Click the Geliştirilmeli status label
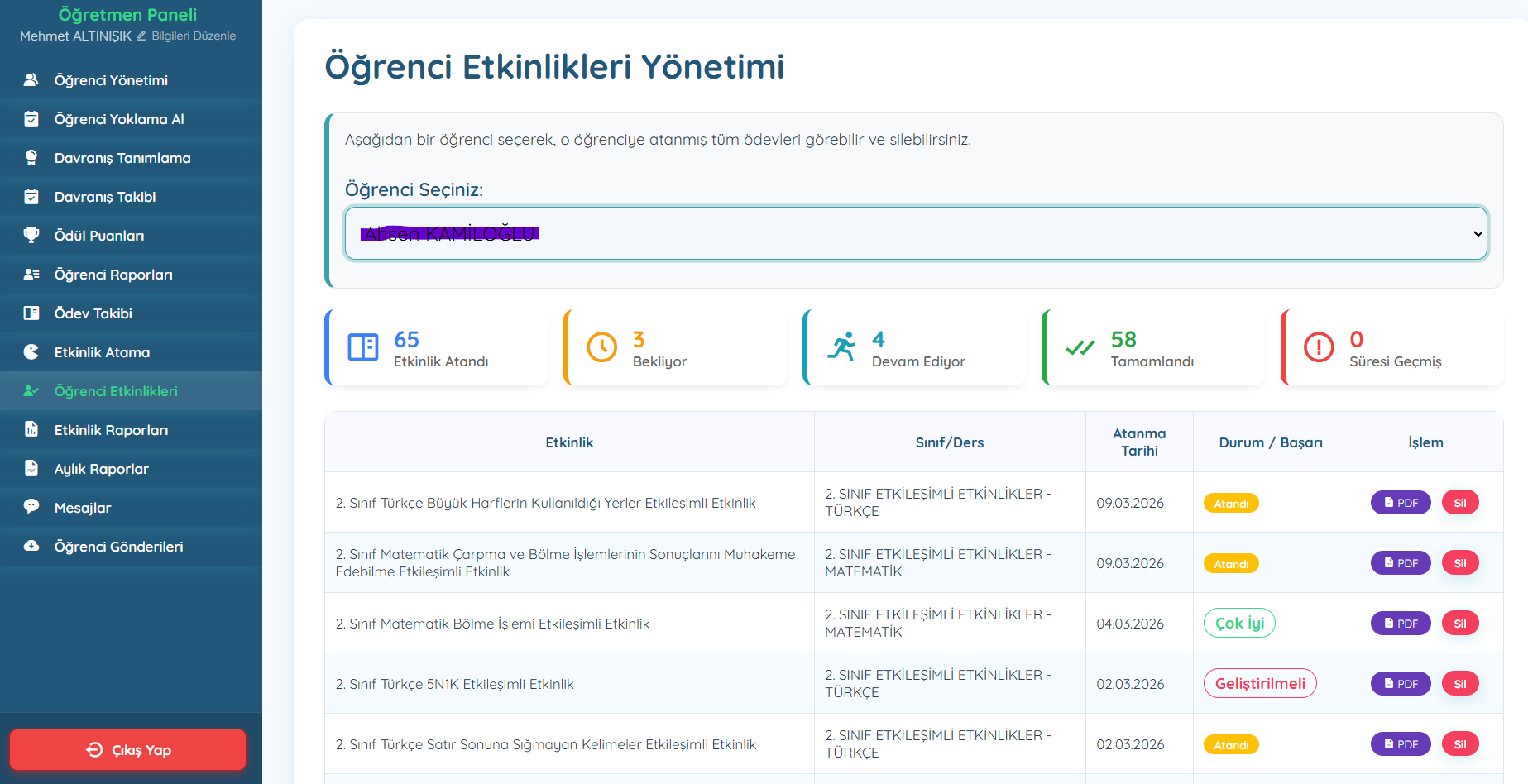The width and height of the screenshot is (1528, 784). [x=1260, y=683]
